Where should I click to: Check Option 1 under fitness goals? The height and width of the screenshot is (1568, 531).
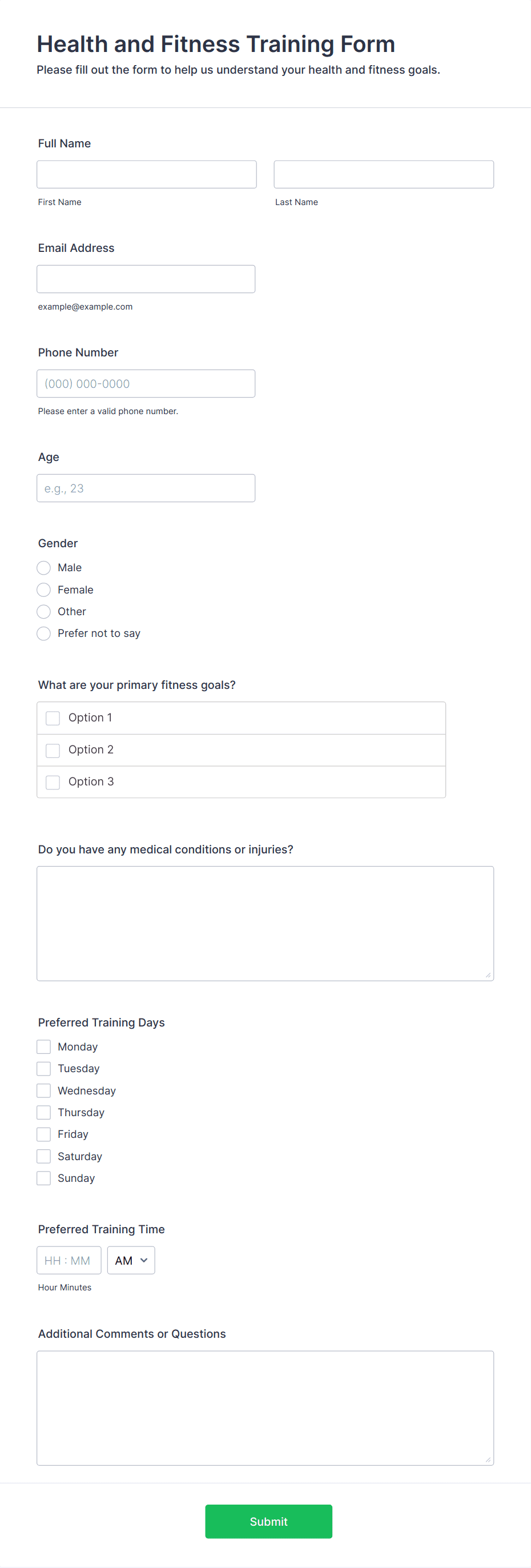point(53,718)
